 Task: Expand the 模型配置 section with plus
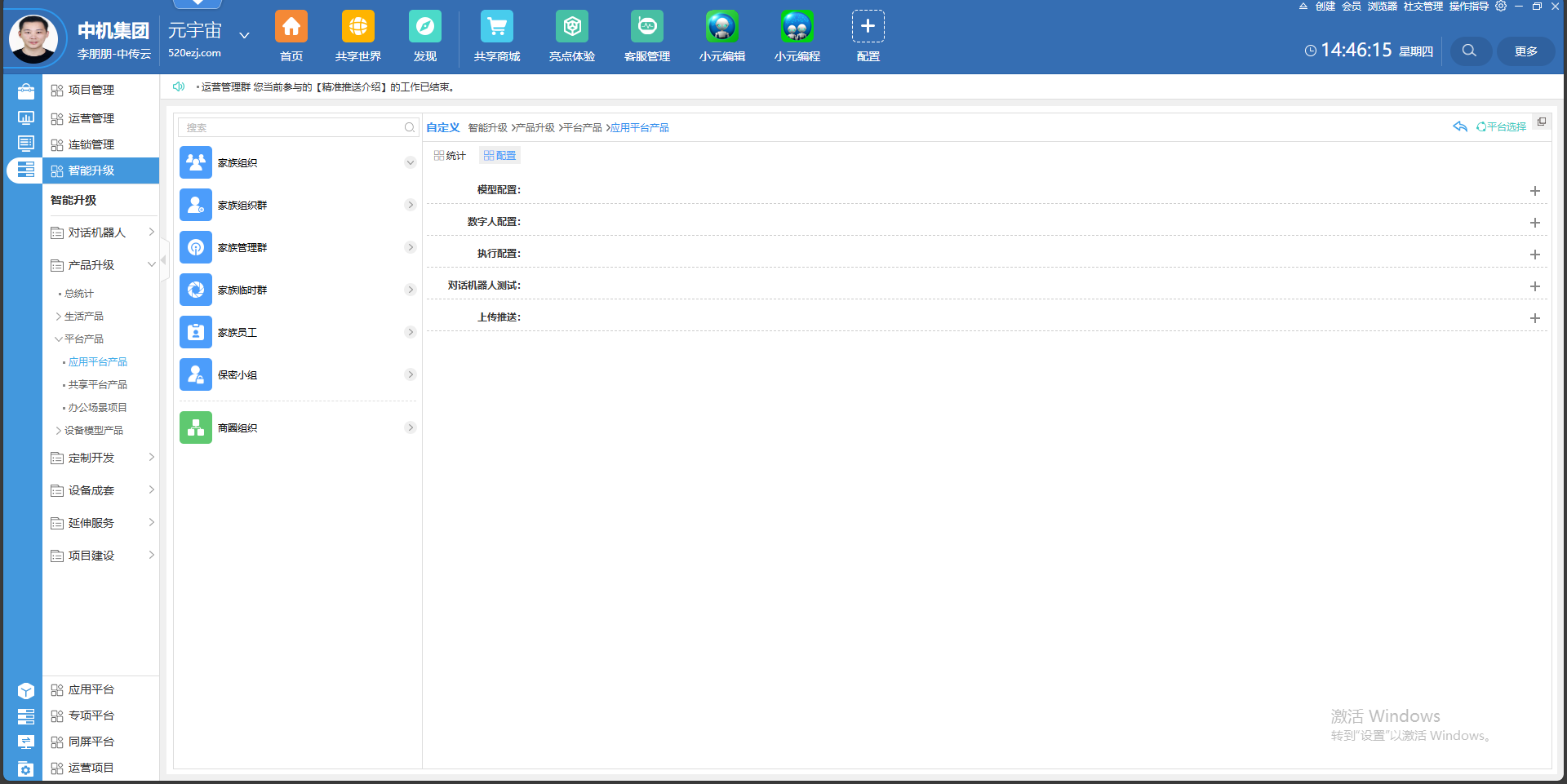coord(1534,191)
